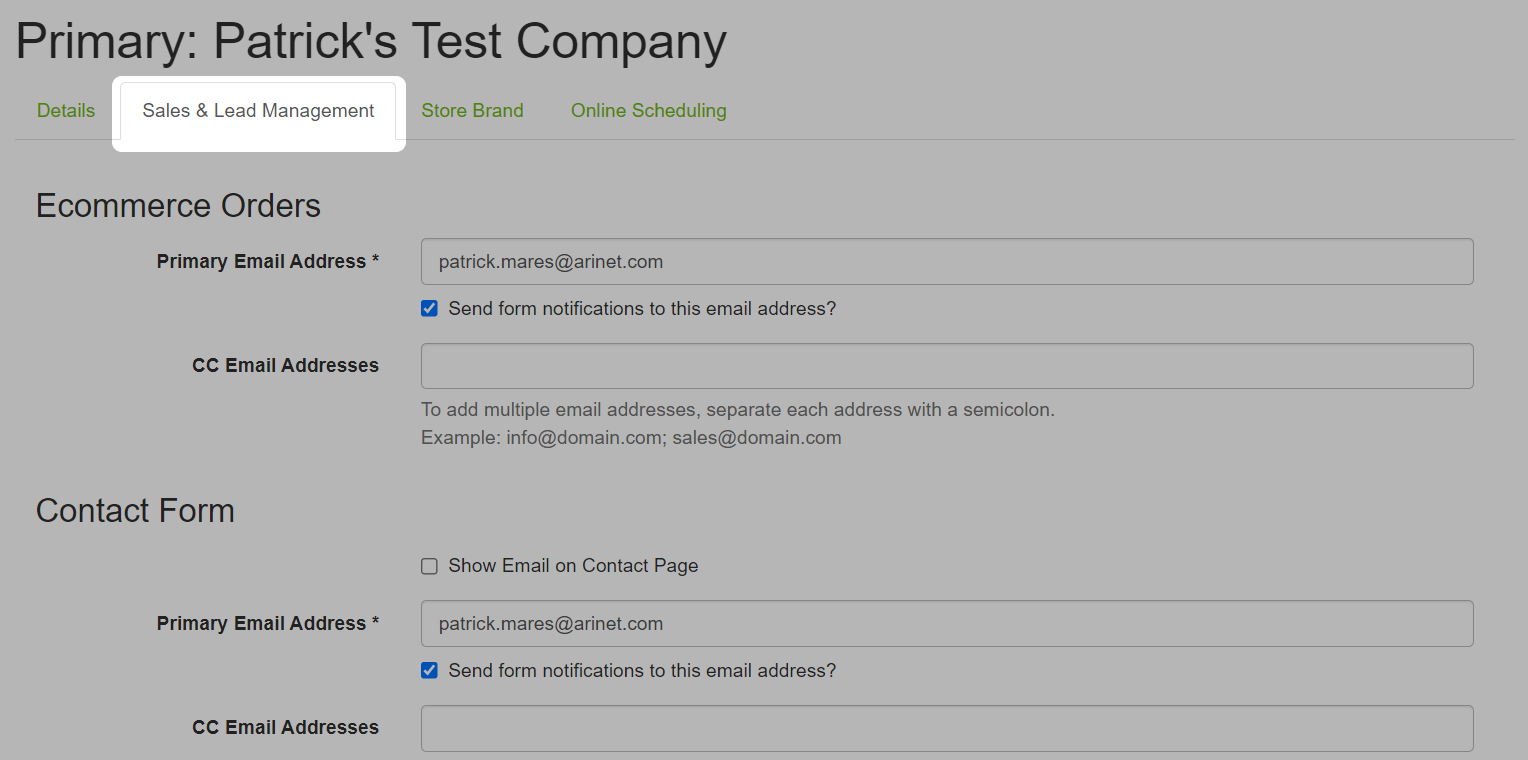Open the Store Brand tab

pos(472,111)
